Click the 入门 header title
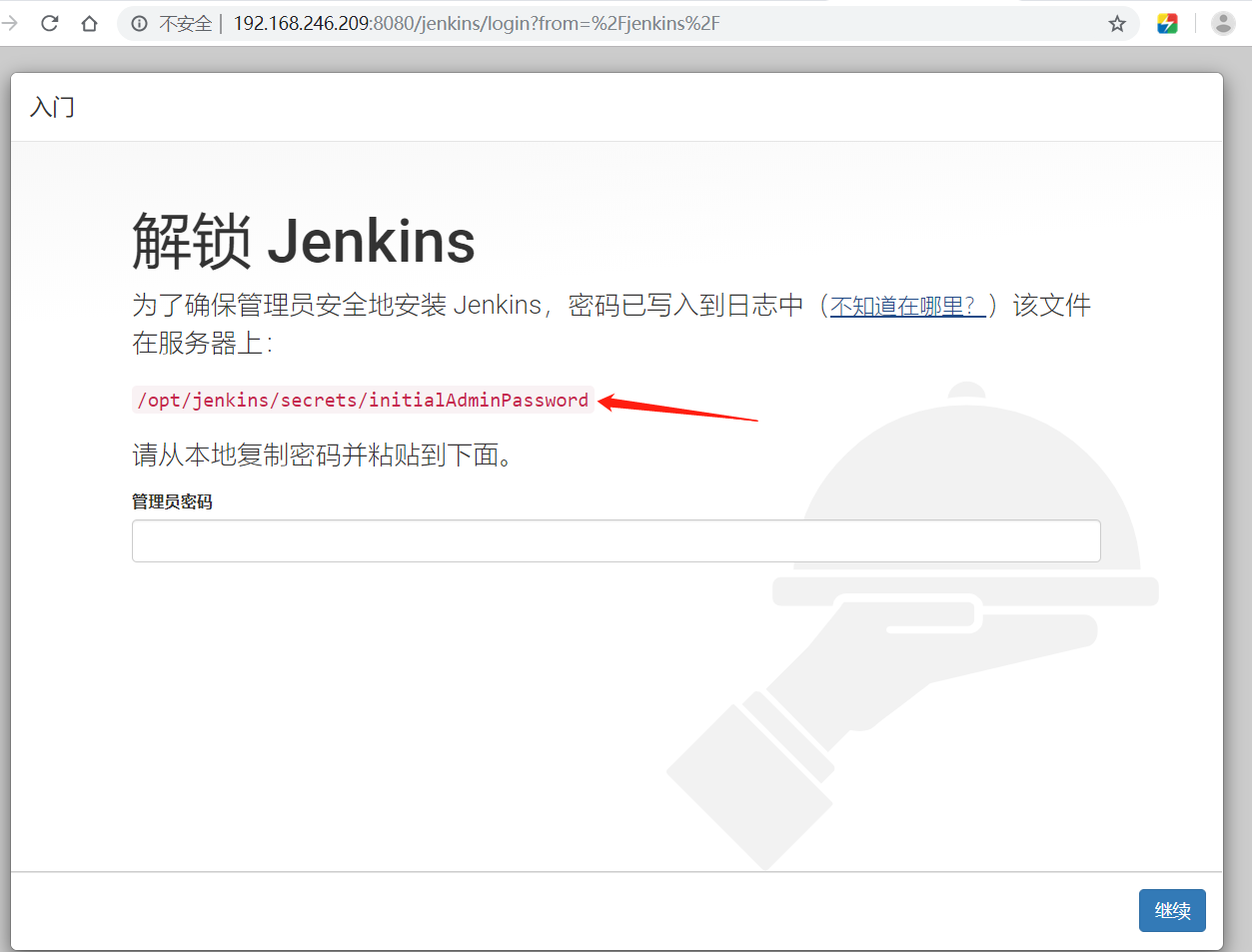 [x=53, y=107]
